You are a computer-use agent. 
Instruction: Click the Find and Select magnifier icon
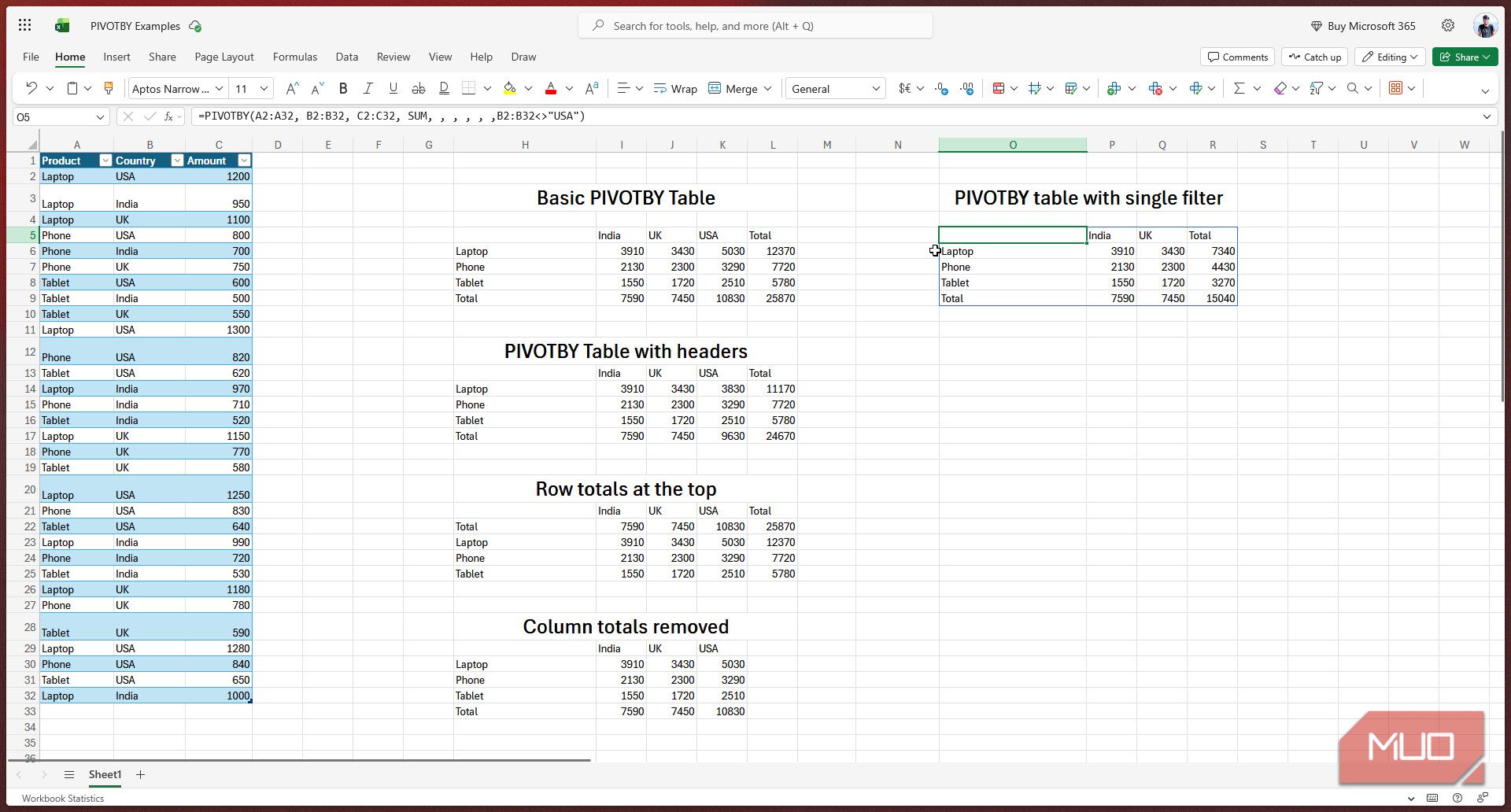[1353, 88]
